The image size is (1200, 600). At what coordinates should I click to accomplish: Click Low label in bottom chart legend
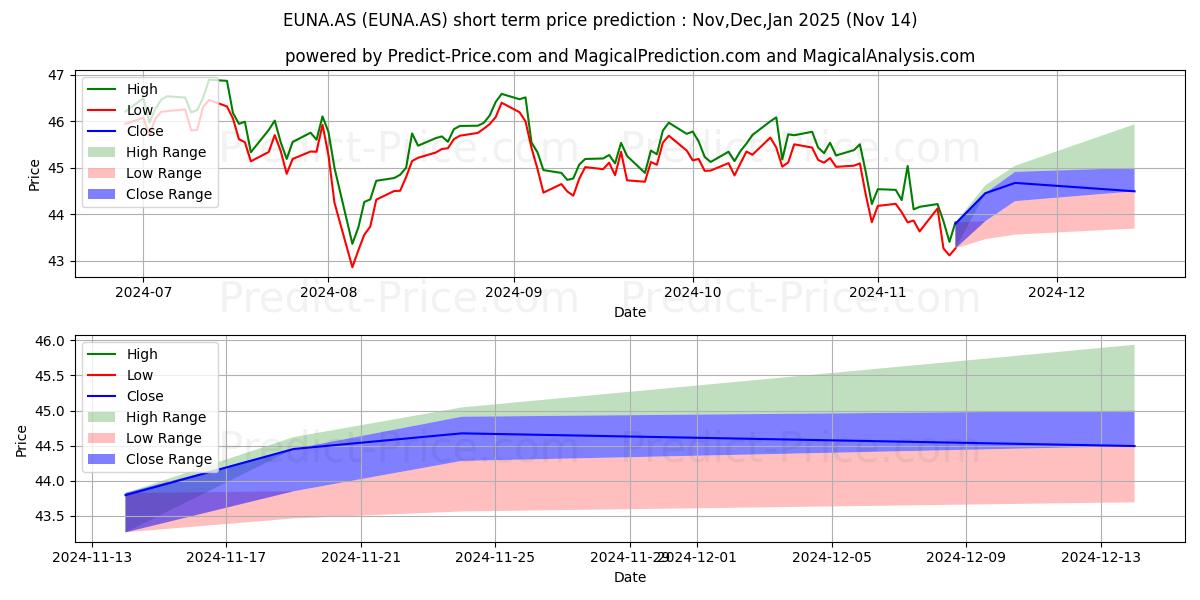(140, 375)
